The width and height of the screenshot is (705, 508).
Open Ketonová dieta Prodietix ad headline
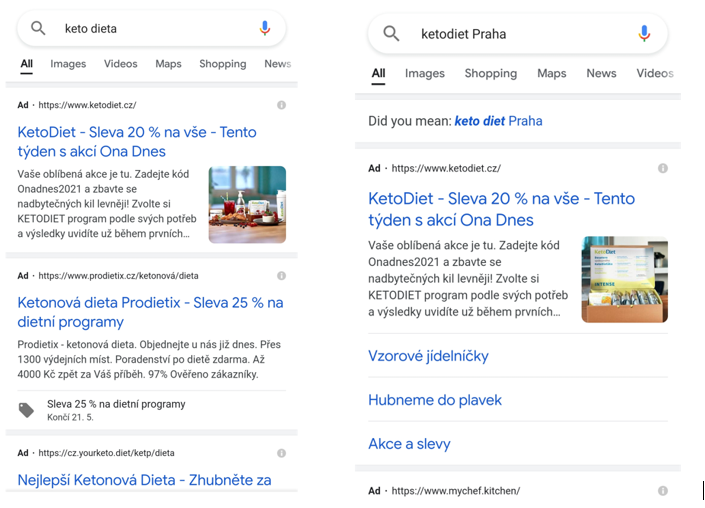[150, 312]
